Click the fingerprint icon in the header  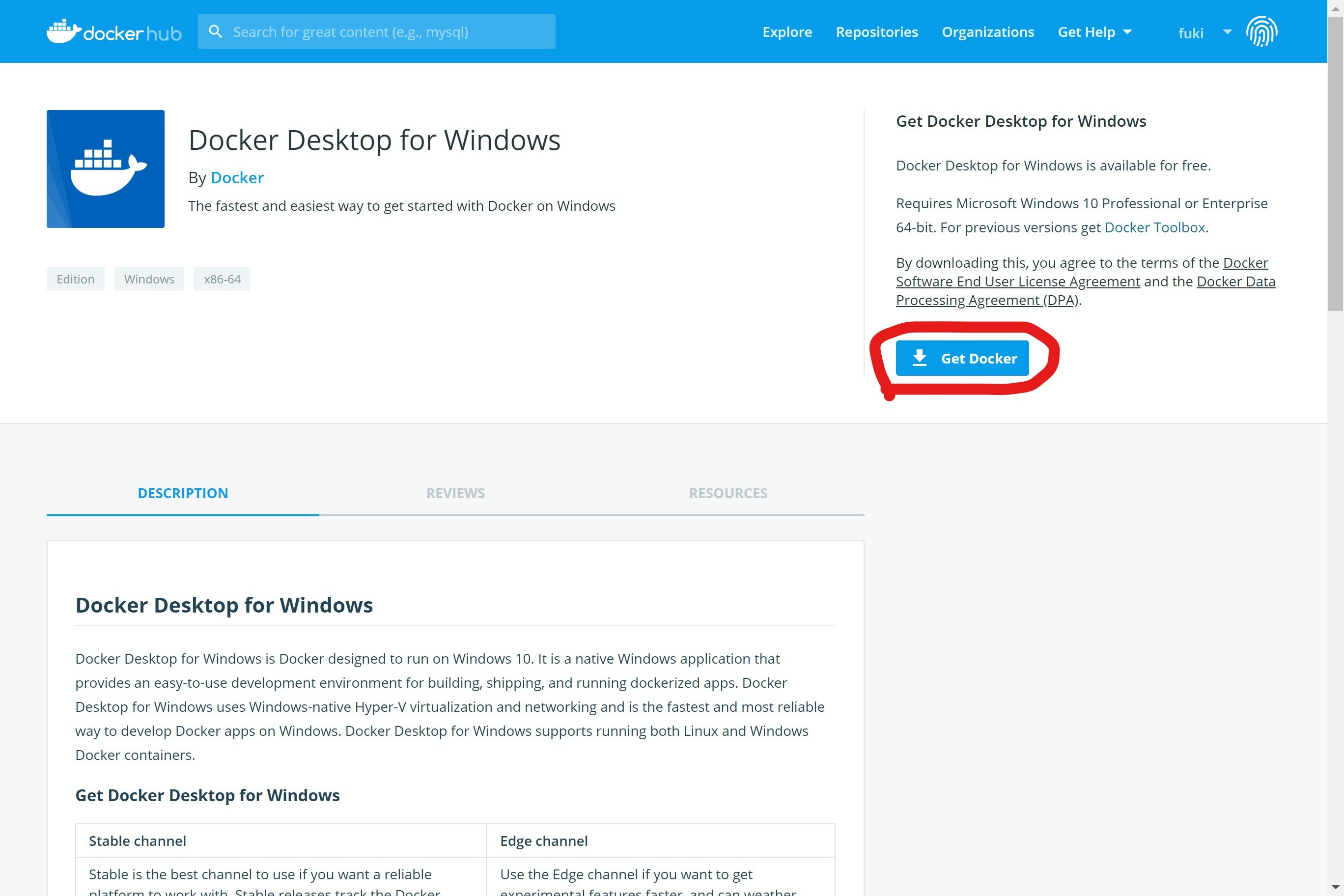[1261, 31]
